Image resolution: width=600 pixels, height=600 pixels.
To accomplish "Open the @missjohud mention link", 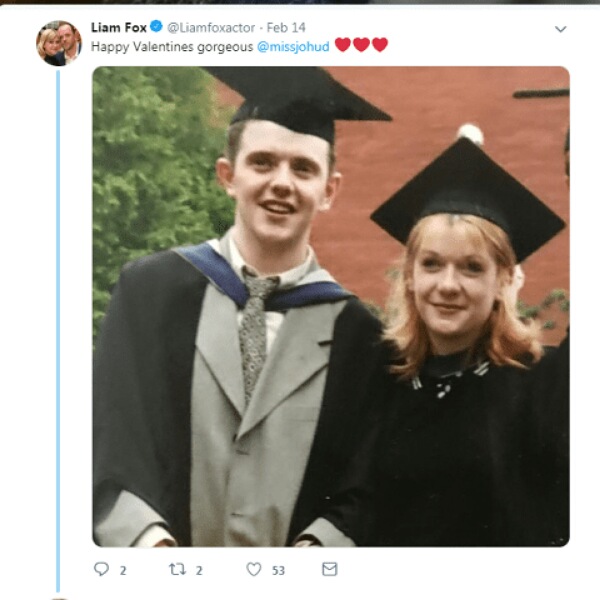I will (293, 47).
